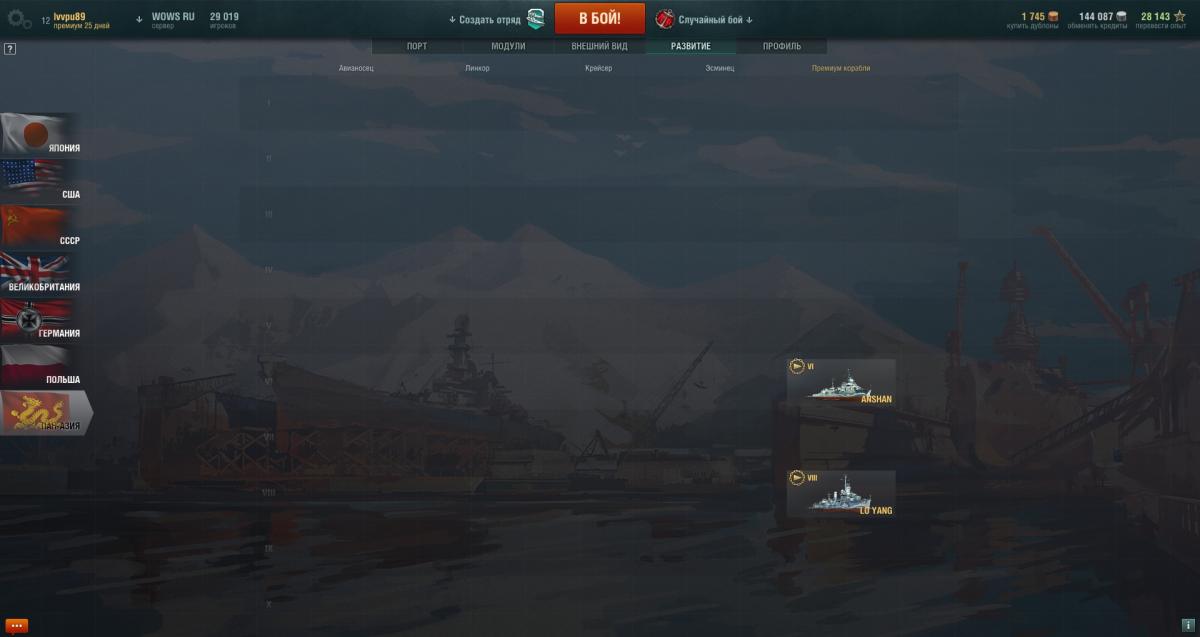Select the Anshan tier VI ship
The height and width of the screenshot is (637, 1200).
[841, 382]
